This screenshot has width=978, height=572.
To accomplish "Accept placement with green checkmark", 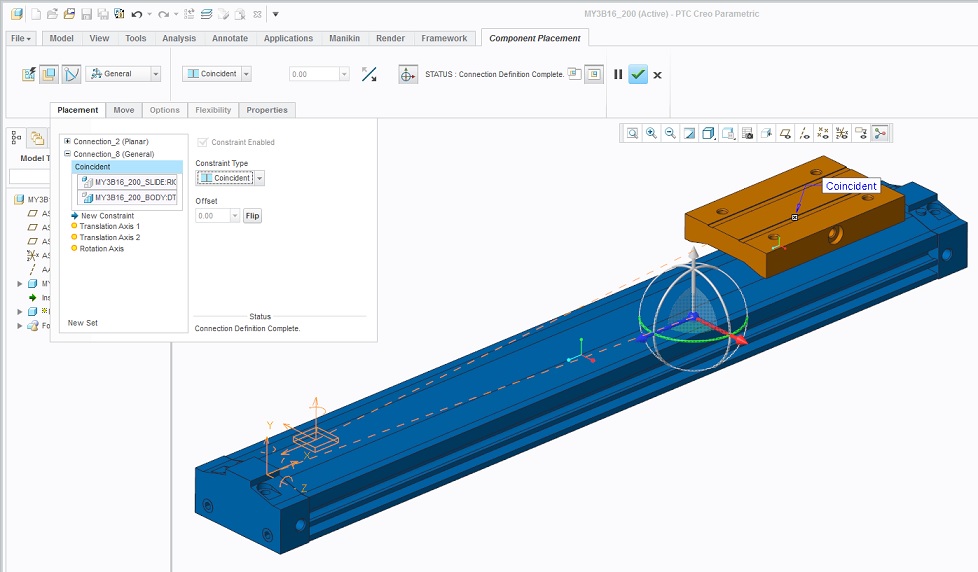I will click(x=637, y=74).
